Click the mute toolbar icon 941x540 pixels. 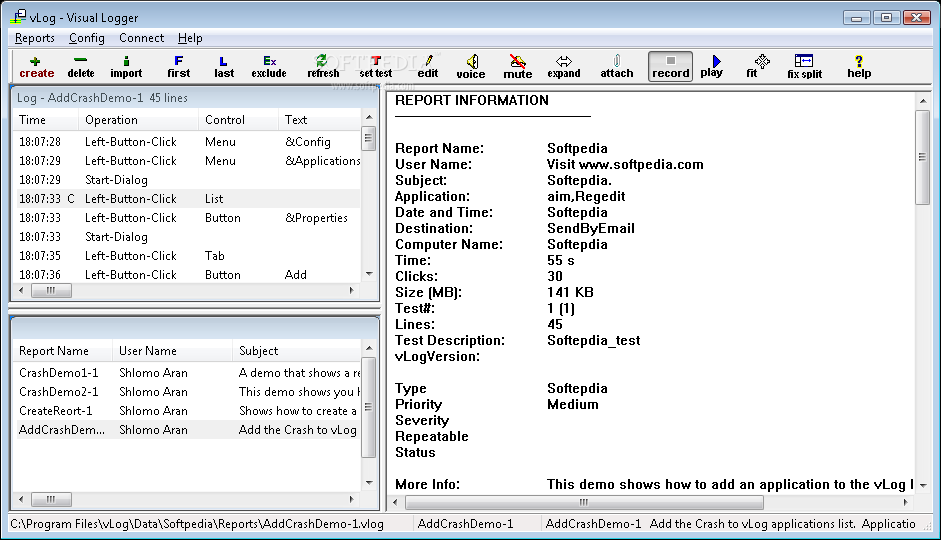517,67
